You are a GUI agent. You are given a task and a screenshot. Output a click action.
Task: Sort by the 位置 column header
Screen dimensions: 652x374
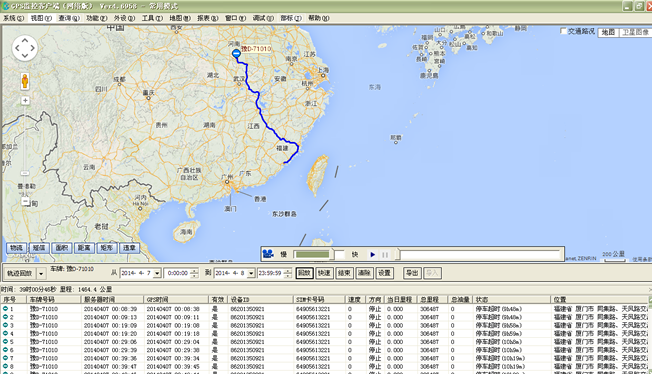(600, 300)
